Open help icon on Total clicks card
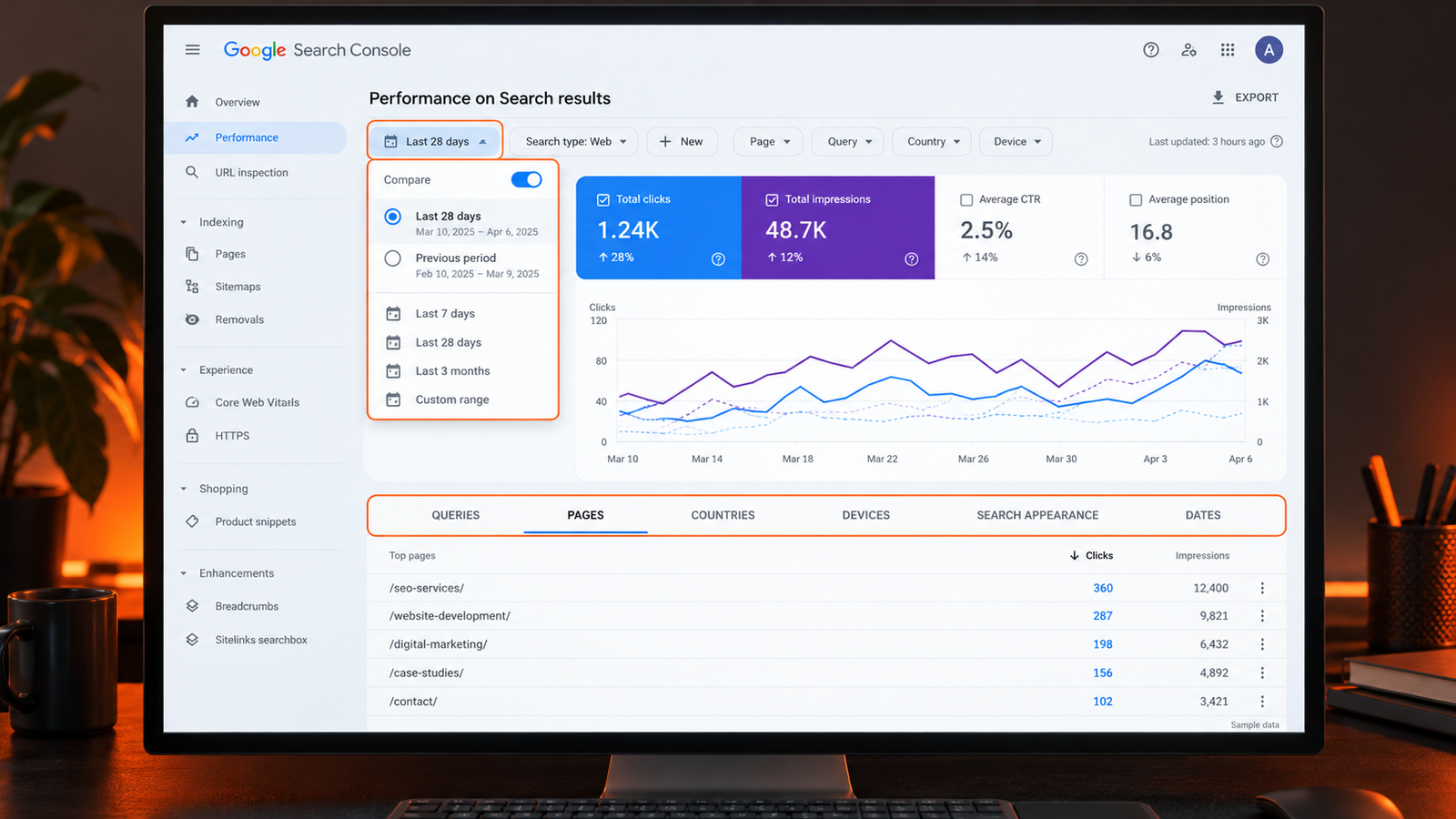 [x=718, y=259]
